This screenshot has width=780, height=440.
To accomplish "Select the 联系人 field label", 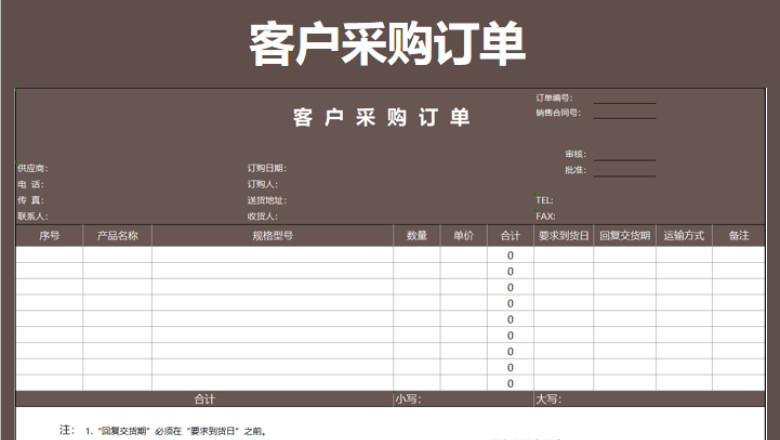I will (x=33, y=216).
